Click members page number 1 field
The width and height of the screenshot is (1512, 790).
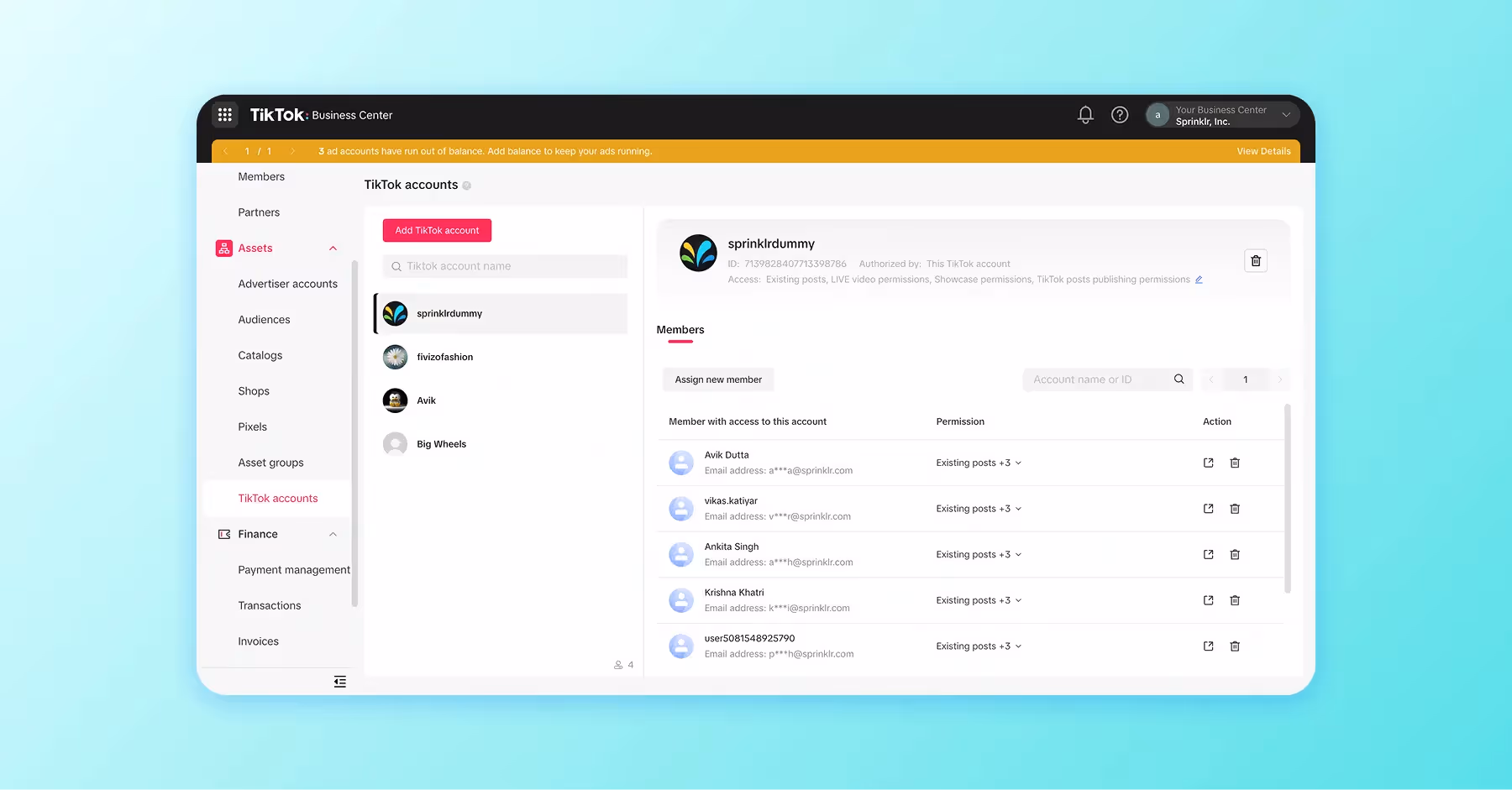click(x=1246, y=379)
